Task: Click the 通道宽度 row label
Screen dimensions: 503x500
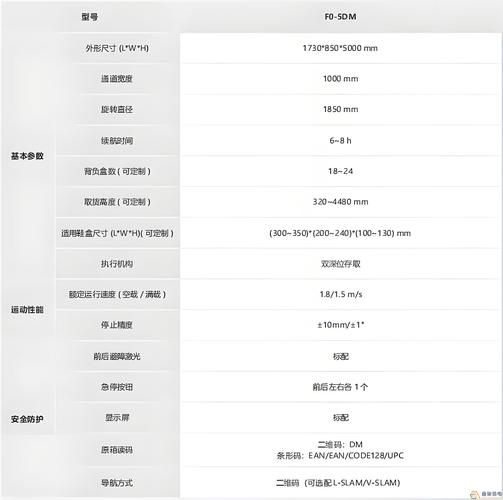Action: 117,79
